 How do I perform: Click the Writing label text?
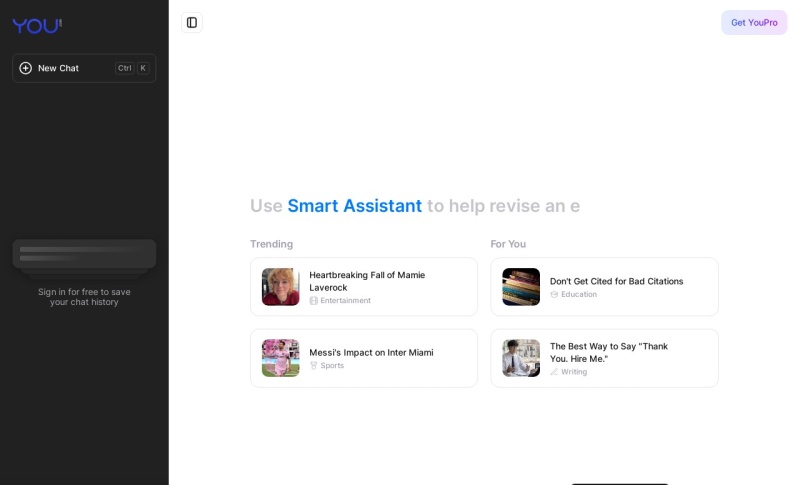[574, 372]
